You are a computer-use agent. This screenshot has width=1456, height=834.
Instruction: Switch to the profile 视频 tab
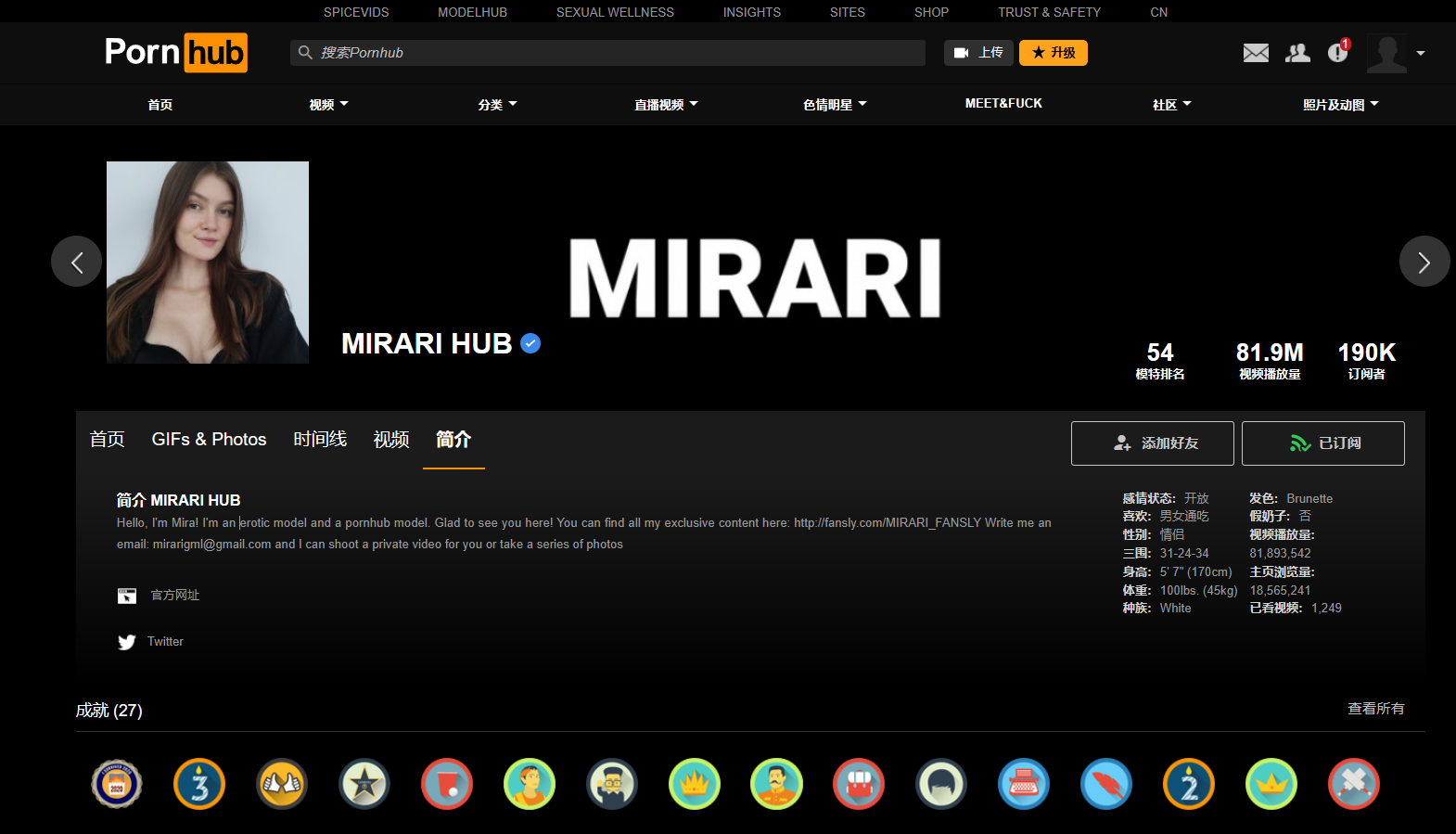click(391, 440)
